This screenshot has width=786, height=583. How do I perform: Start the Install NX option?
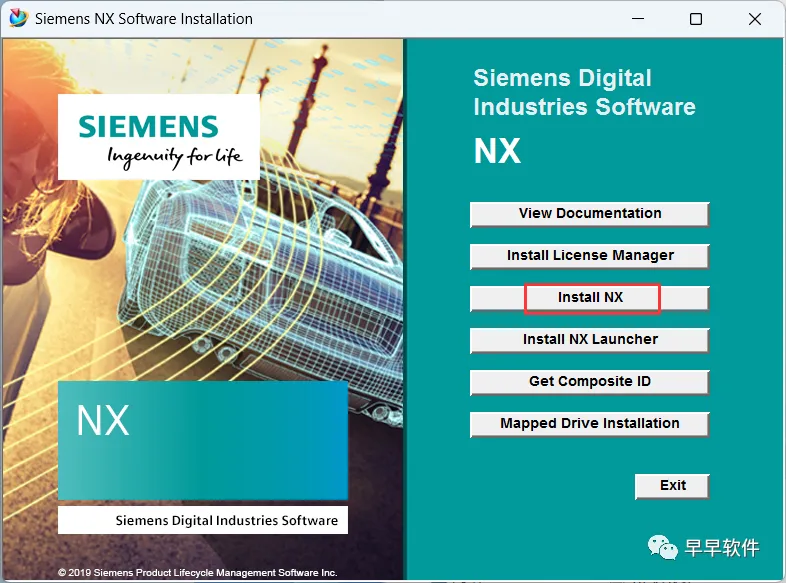pyautogui.click(x=590, y=298)
